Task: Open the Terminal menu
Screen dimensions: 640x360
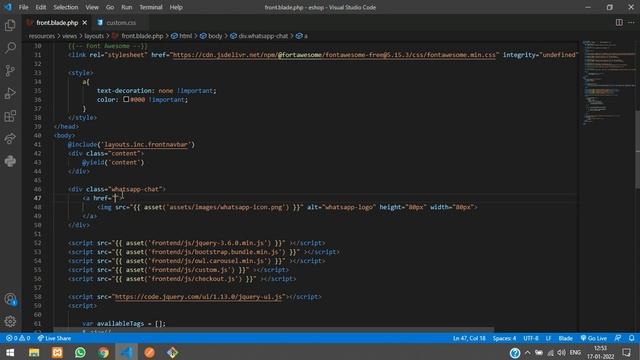Action: pos(151,7)
